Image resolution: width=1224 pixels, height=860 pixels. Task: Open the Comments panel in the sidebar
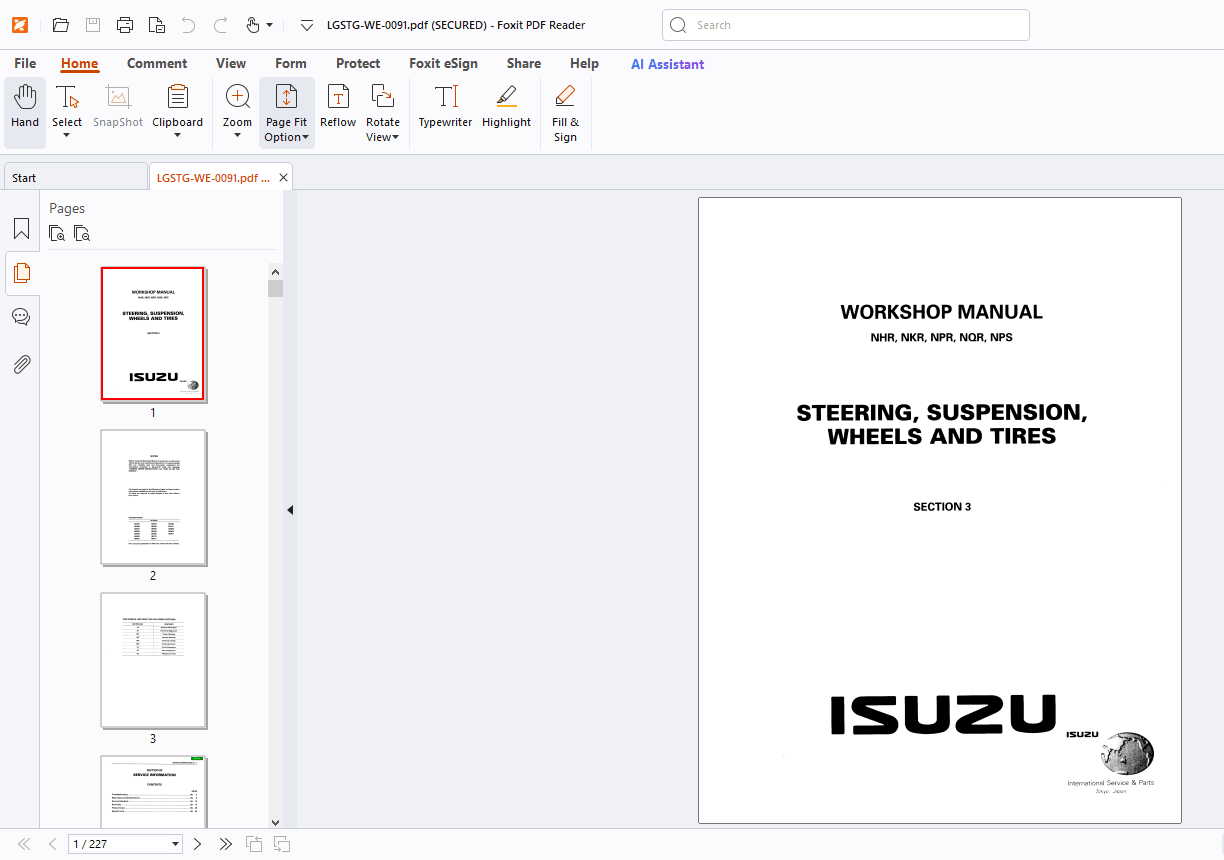[21, 316]
